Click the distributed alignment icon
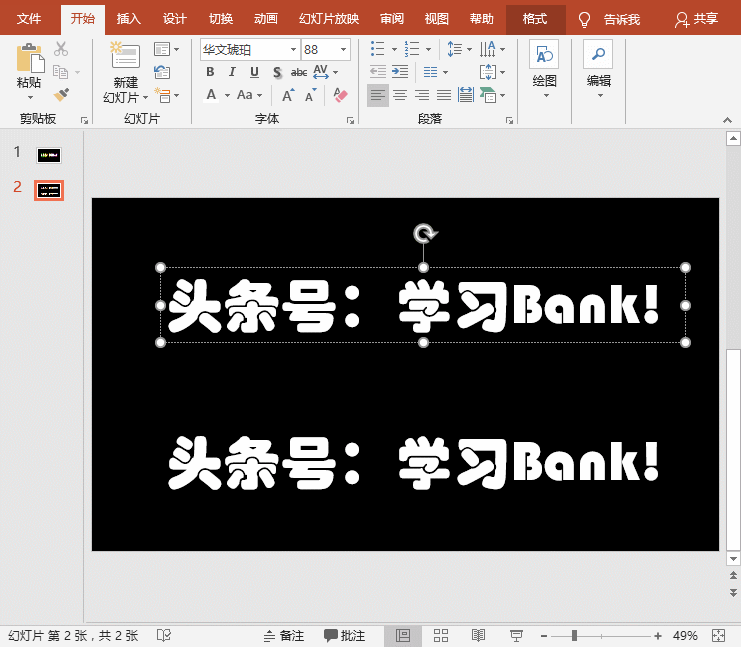The image size is (741, 647). pyautogui.click(x=465, y=95)
